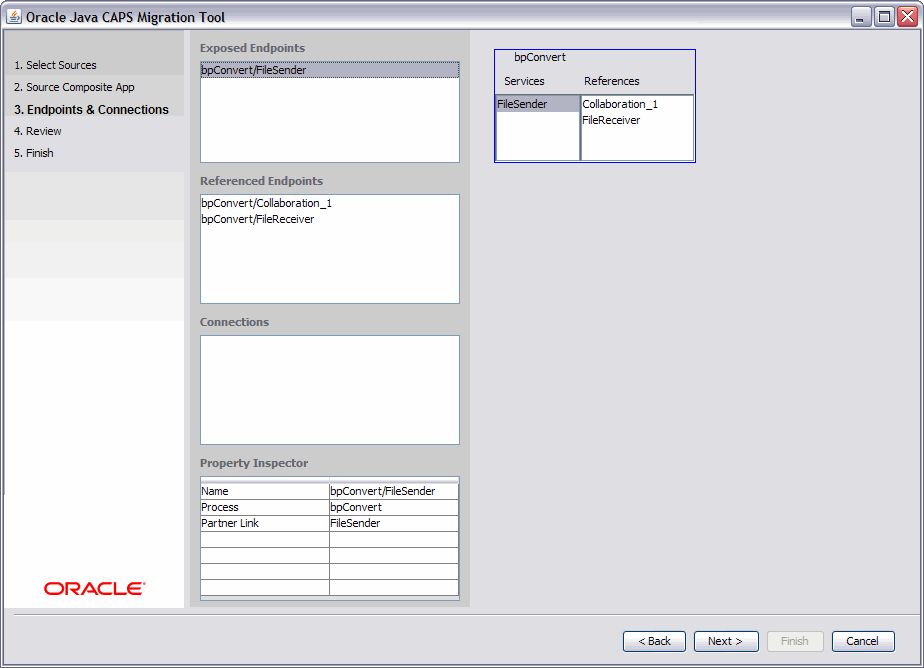Click the bpConvert diagram title
The image size is (924, 668).
540,57
